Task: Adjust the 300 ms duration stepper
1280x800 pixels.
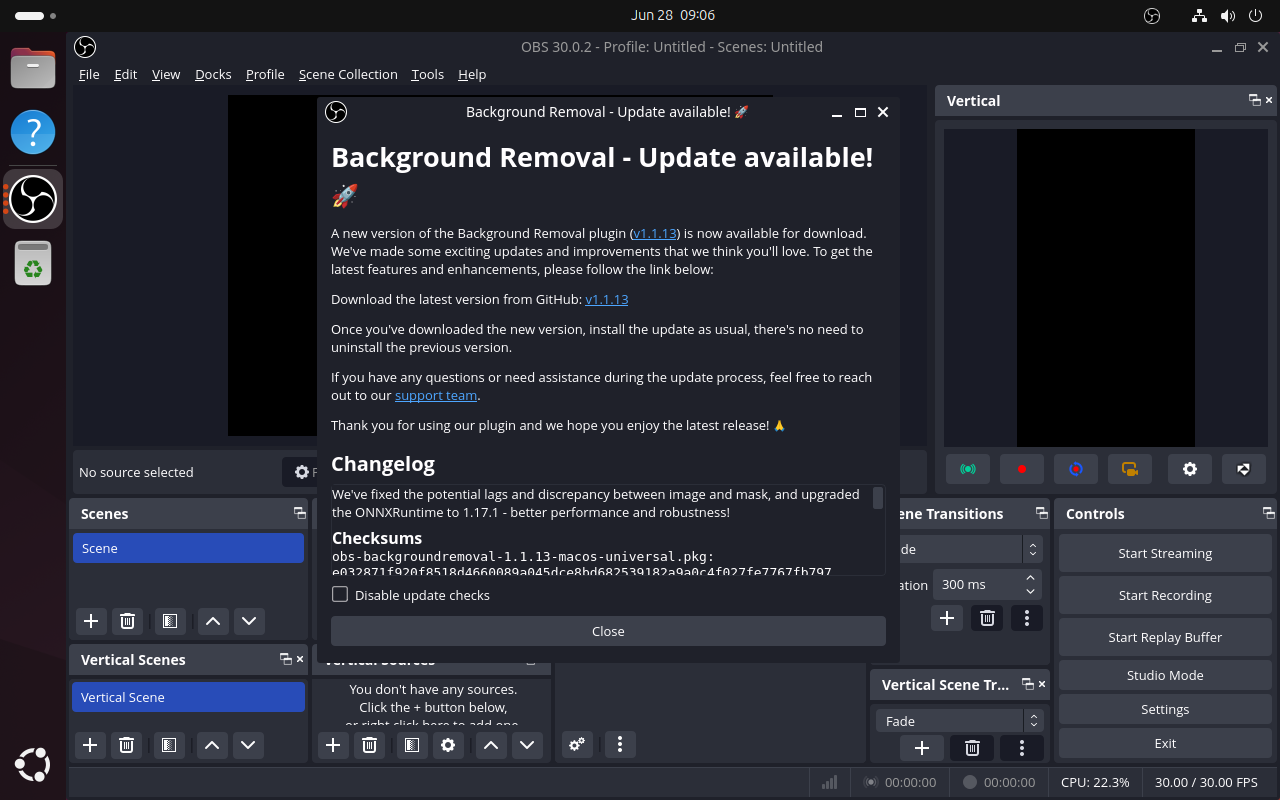Action: coord(1030,584)
